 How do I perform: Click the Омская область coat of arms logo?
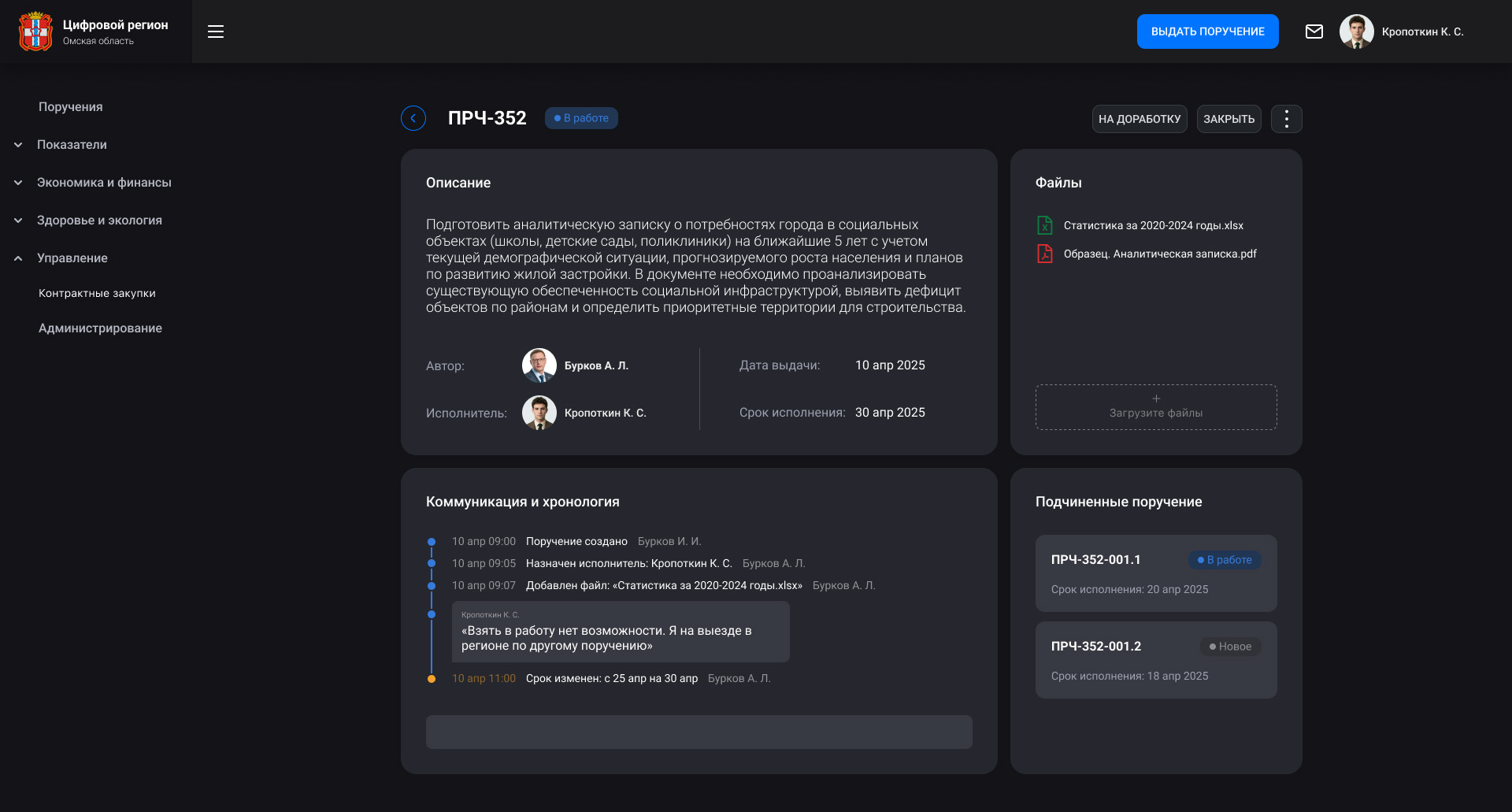pos(35,32)
